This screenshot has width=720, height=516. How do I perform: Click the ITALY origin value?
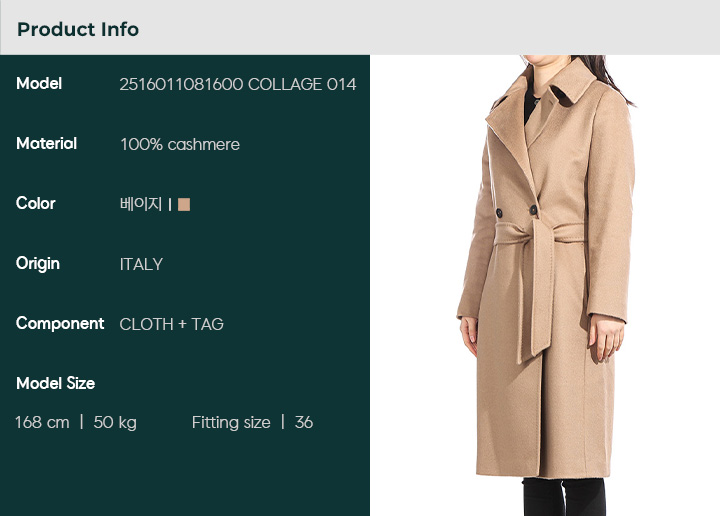[x=141, y=264]
